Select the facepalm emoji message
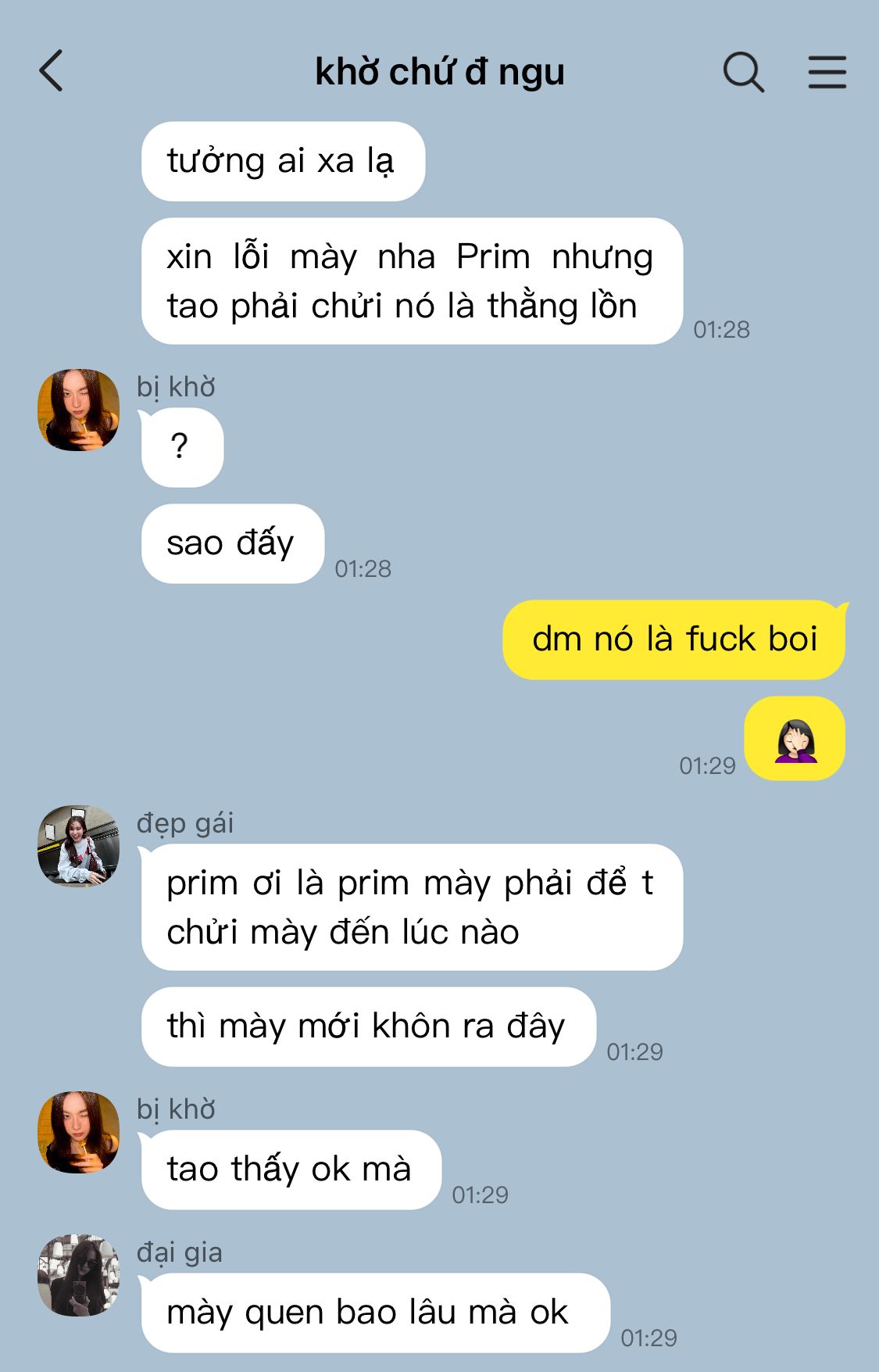Screen dimensions: 879x1372 coord(795,739)
